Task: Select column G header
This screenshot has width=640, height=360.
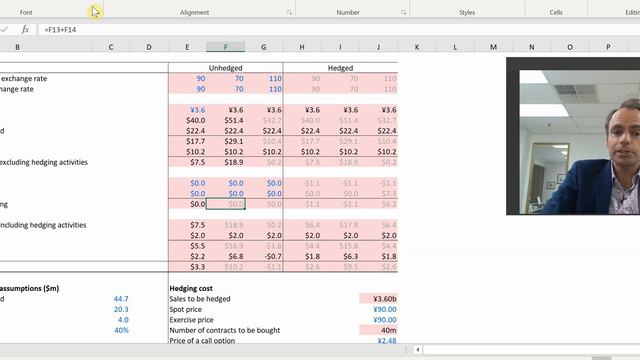Action: point(264,47)
